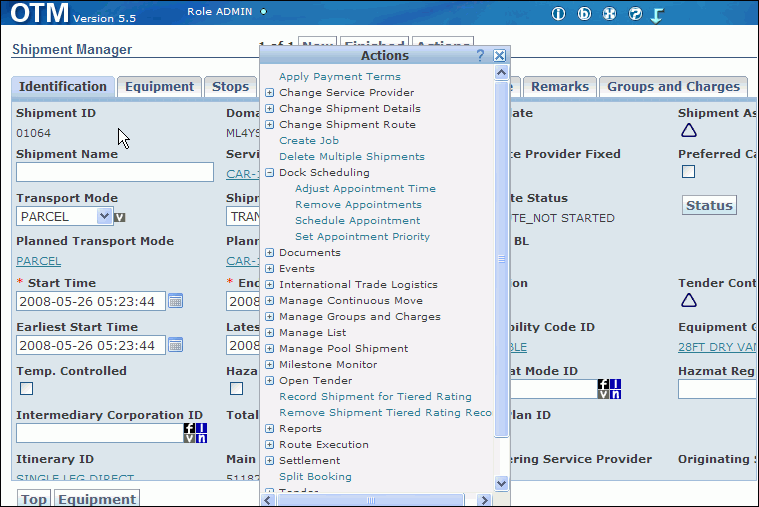The image size is (759, 507).
Task: Select Record Shipment for Tiered Rating
Action: [375, 397]
